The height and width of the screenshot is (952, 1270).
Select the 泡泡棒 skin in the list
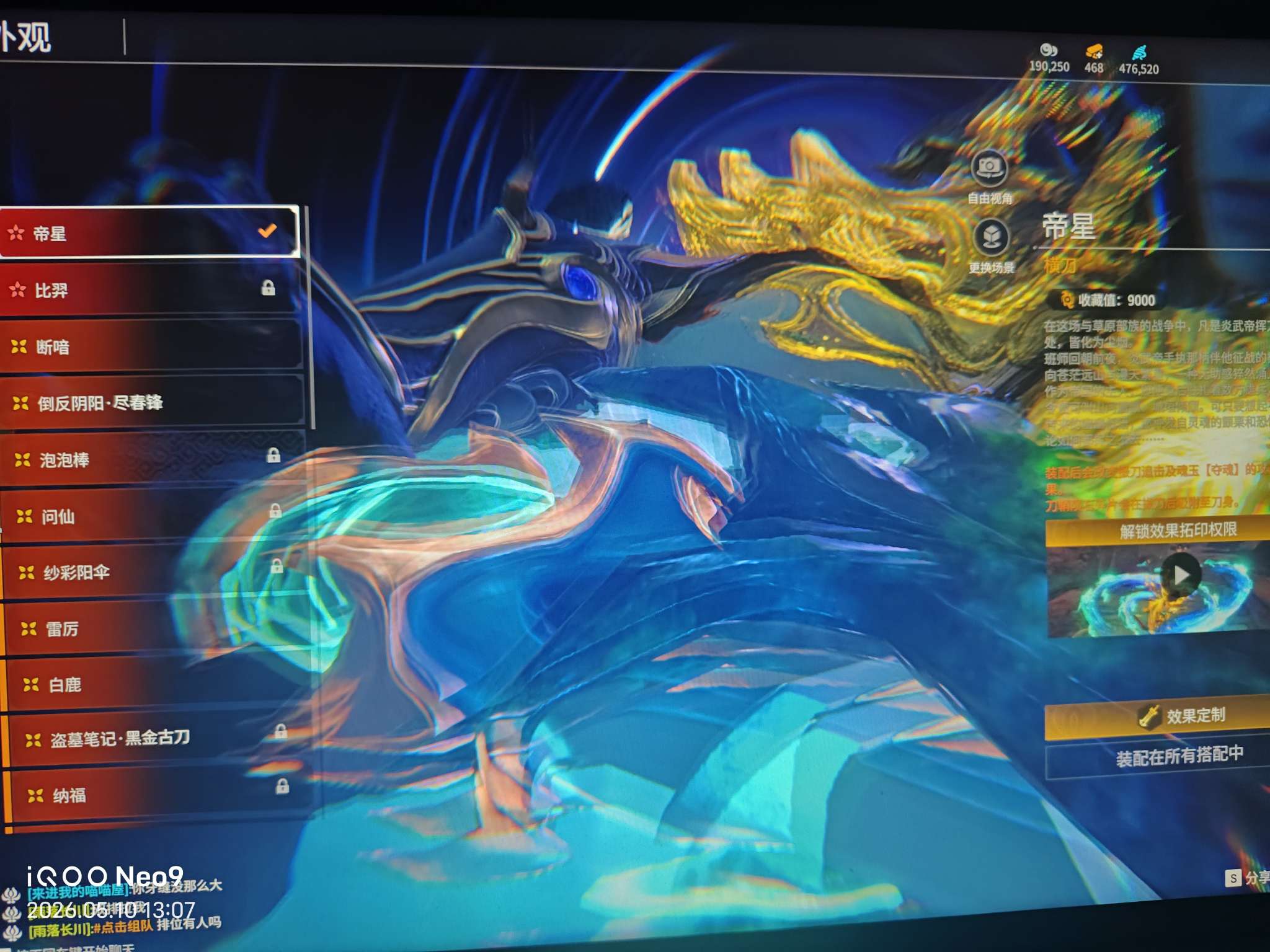(x=154, y=459)
